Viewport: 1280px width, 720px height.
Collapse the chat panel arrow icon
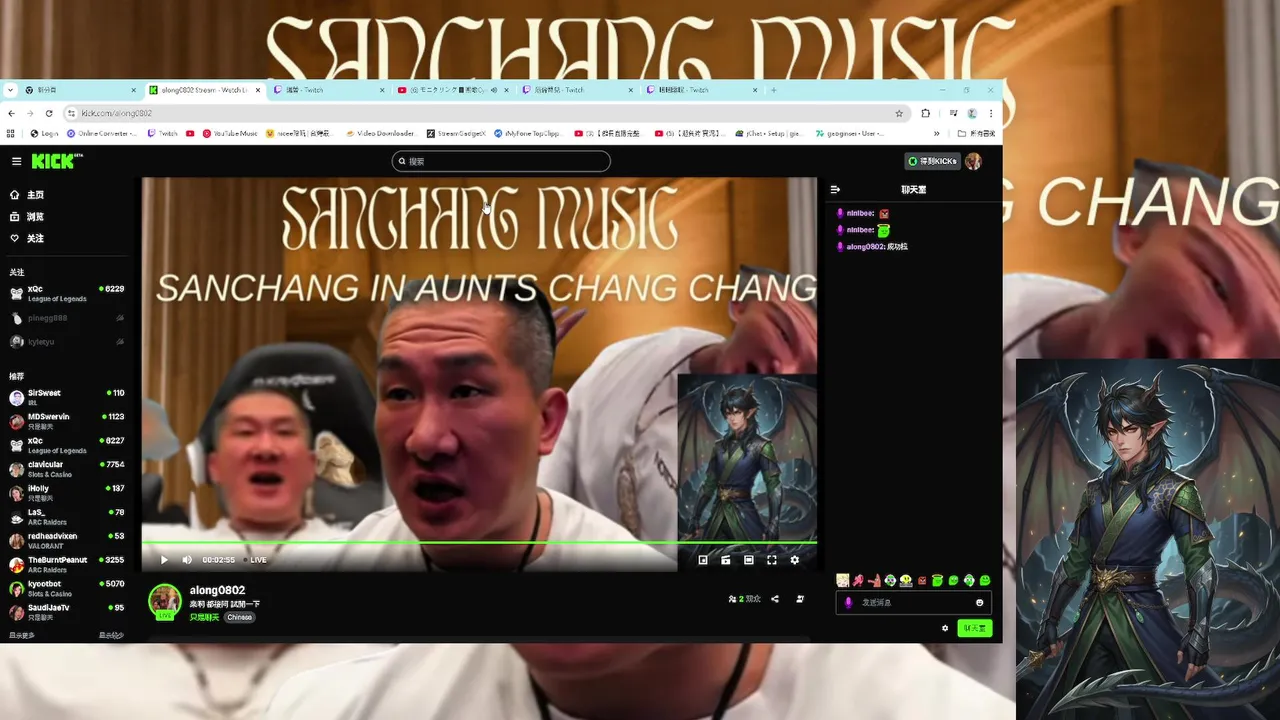(835, 189)
